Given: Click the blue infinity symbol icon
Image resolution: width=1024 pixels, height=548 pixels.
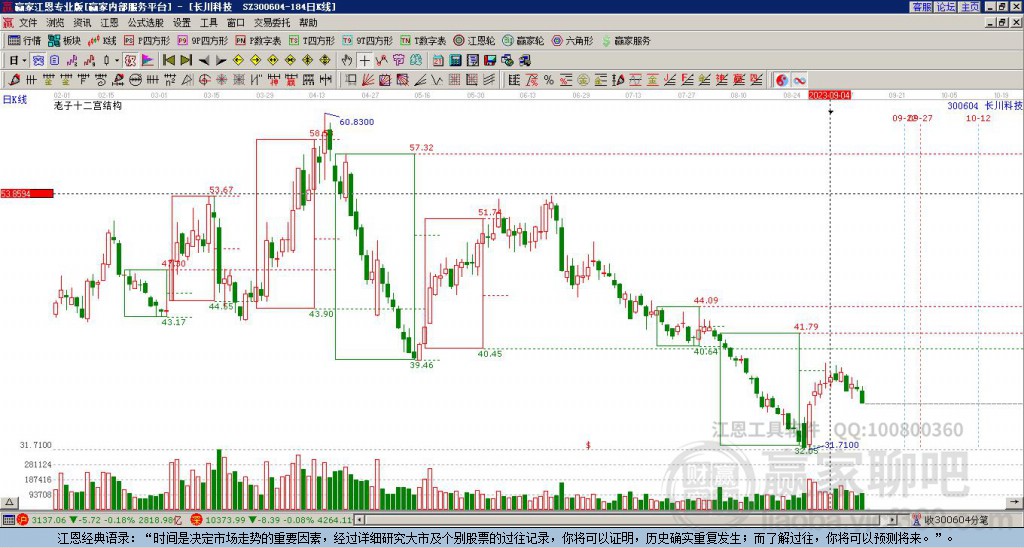Looking at the screenshot, I should tap(799, 80).
